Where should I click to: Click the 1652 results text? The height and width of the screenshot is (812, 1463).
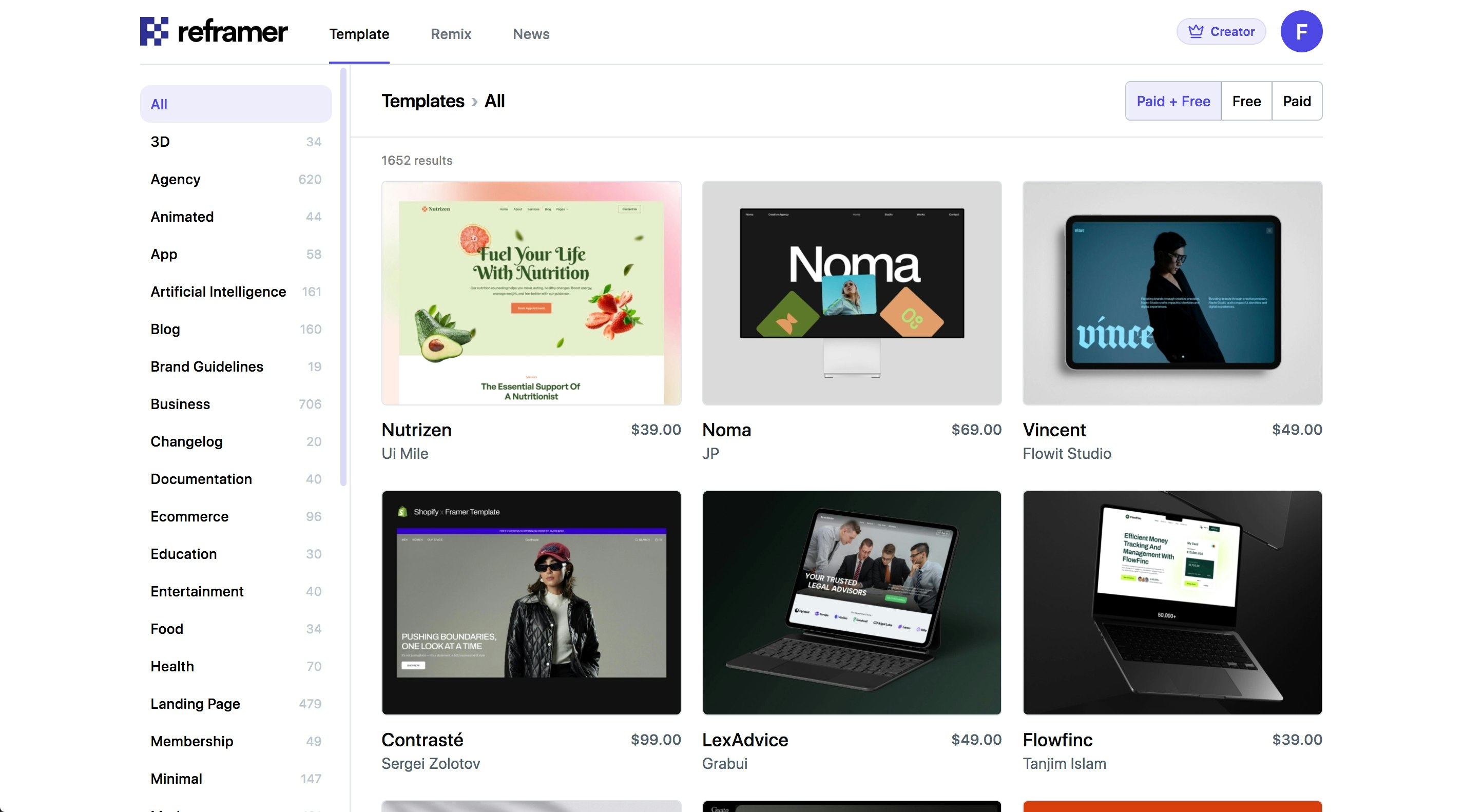coord(417,161)
